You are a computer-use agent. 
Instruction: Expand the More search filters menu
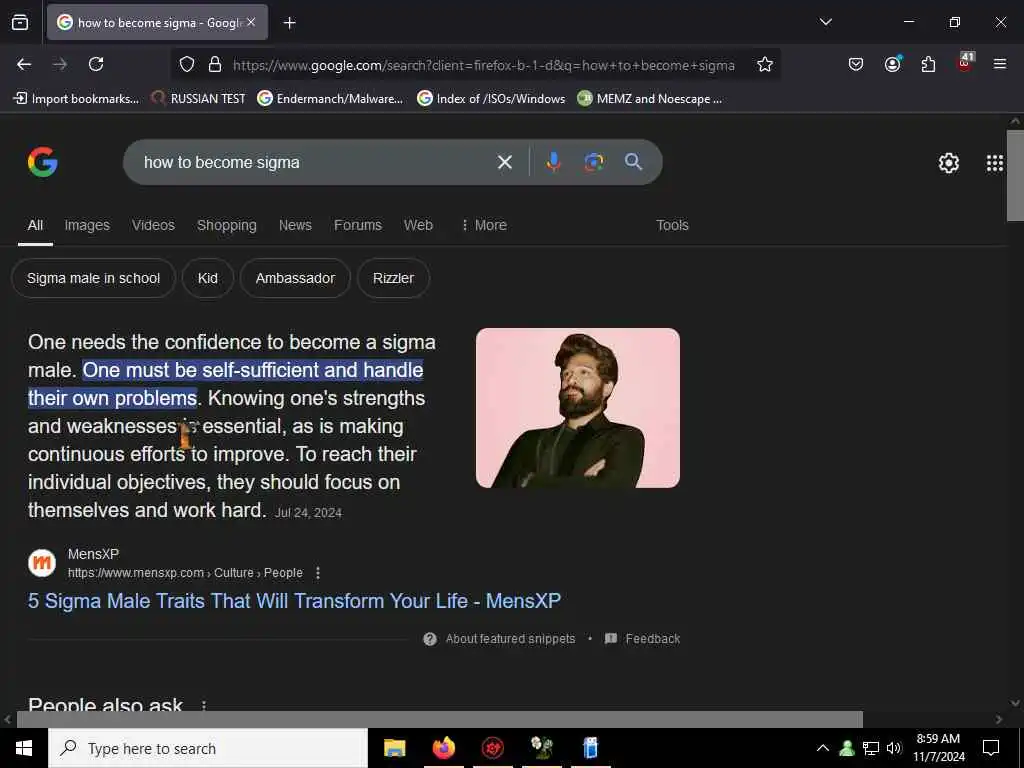click(x=484, y=225)
